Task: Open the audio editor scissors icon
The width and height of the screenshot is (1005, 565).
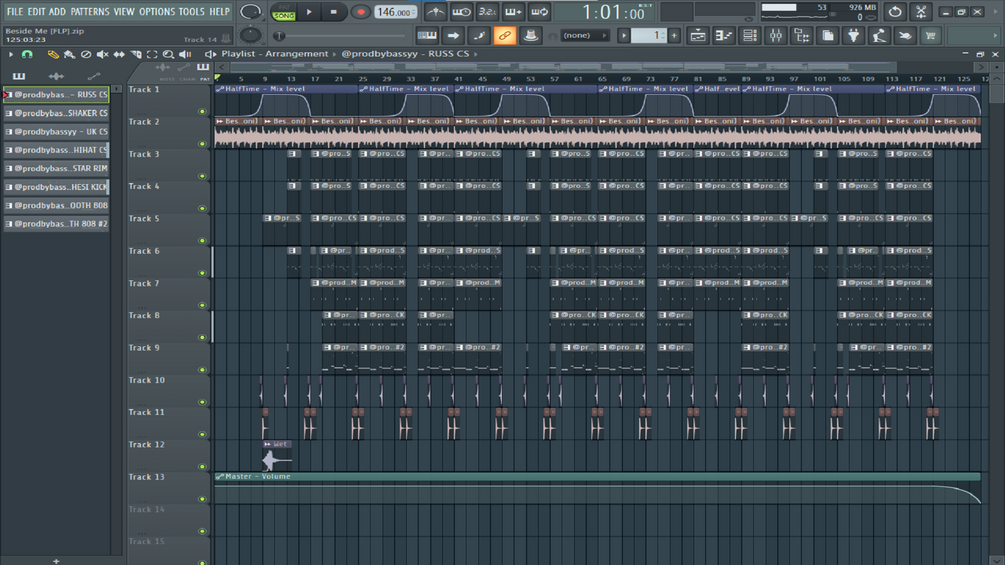Action: pos(921,12)
